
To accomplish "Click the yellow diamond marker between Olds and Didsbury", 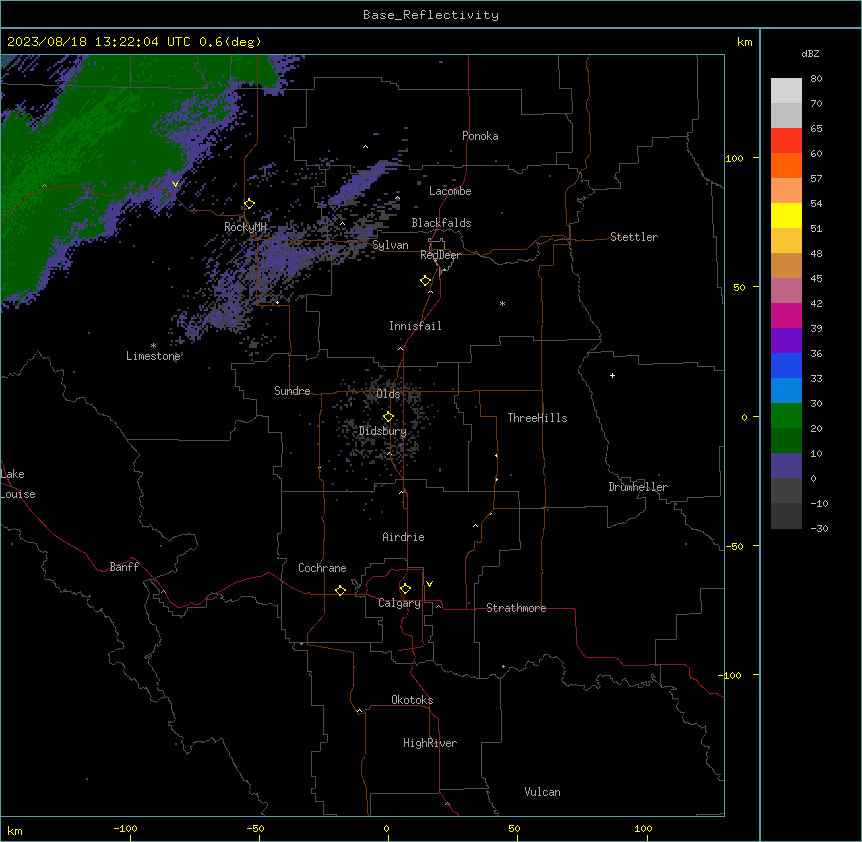I will 388,417.
